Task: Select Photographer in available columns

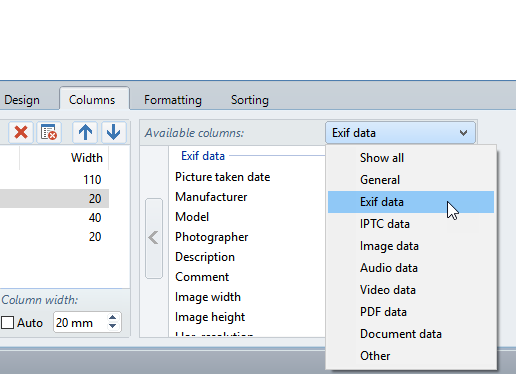Action: pyautogui.click(x=212, y=237)
